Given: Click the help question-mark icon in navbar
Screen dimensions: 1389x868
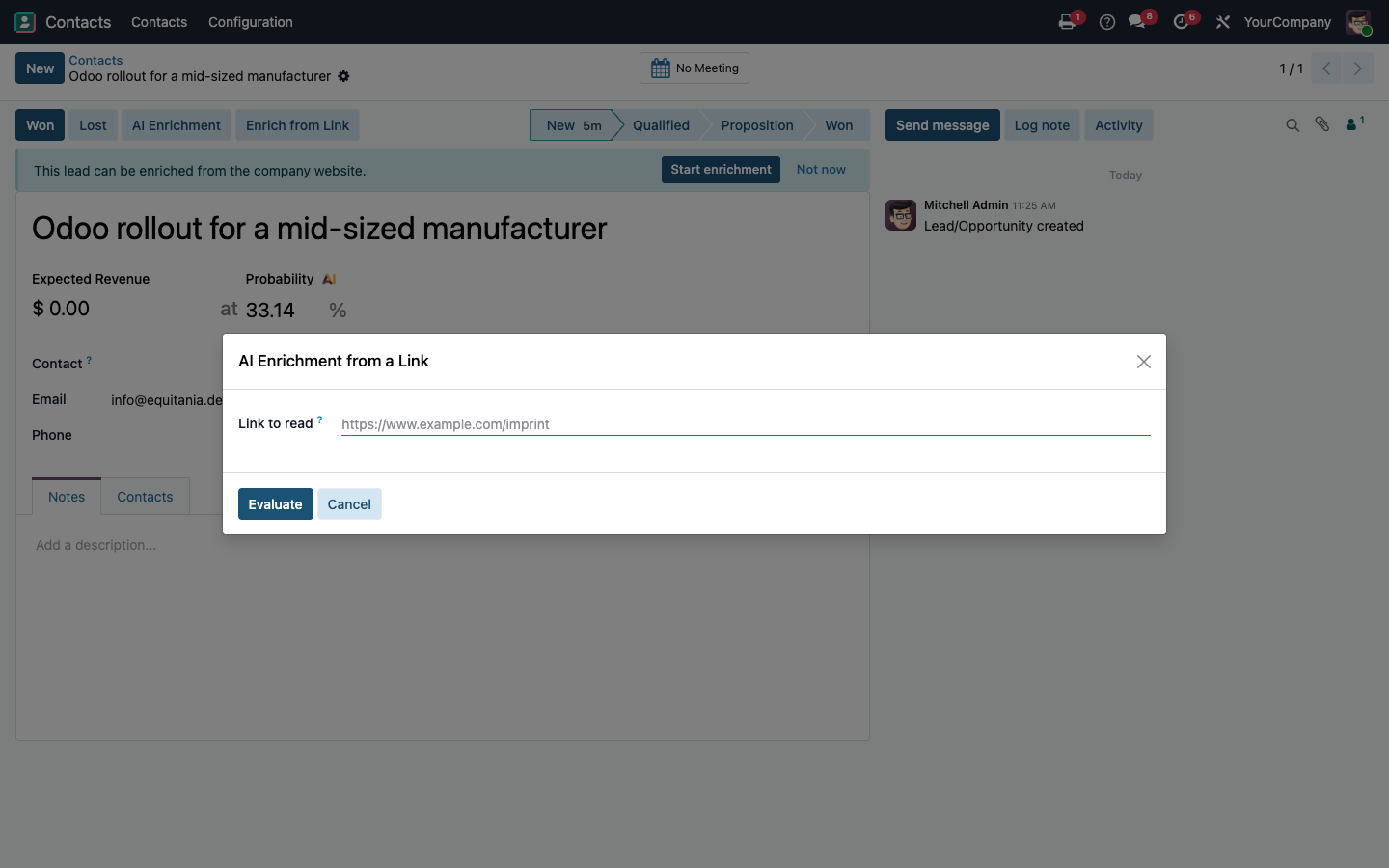Looking at the screenshot, I should point(1107,22).
